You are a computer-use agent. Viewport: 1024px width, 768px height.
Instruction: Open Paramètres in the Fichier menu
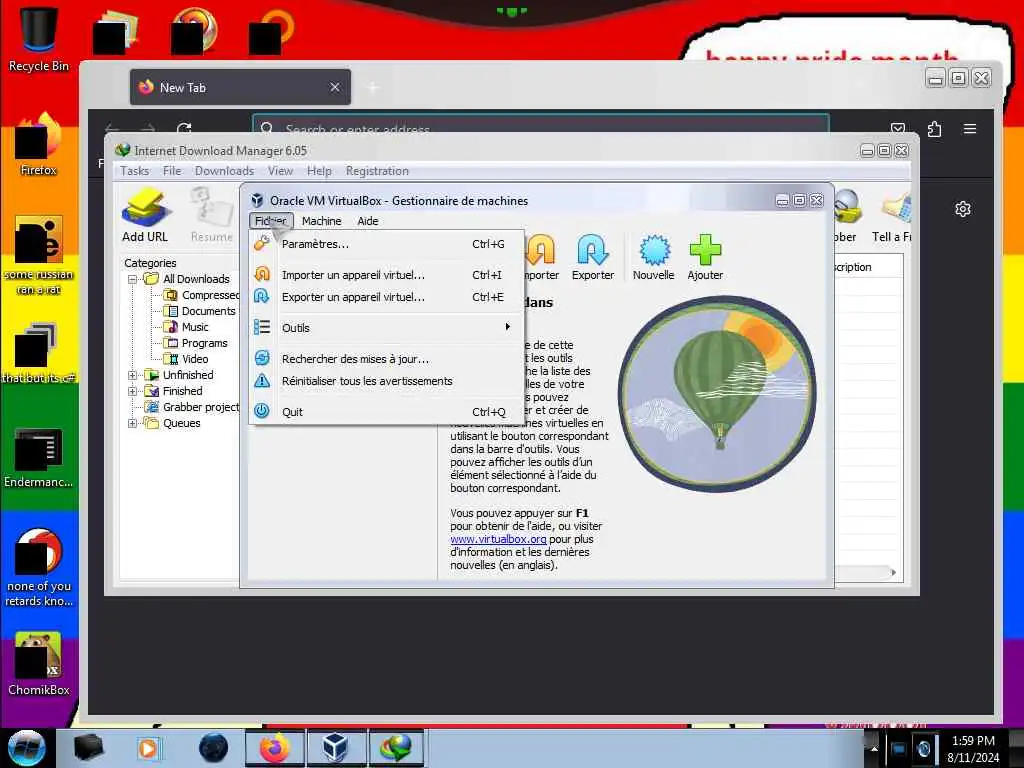pos(387,244)
